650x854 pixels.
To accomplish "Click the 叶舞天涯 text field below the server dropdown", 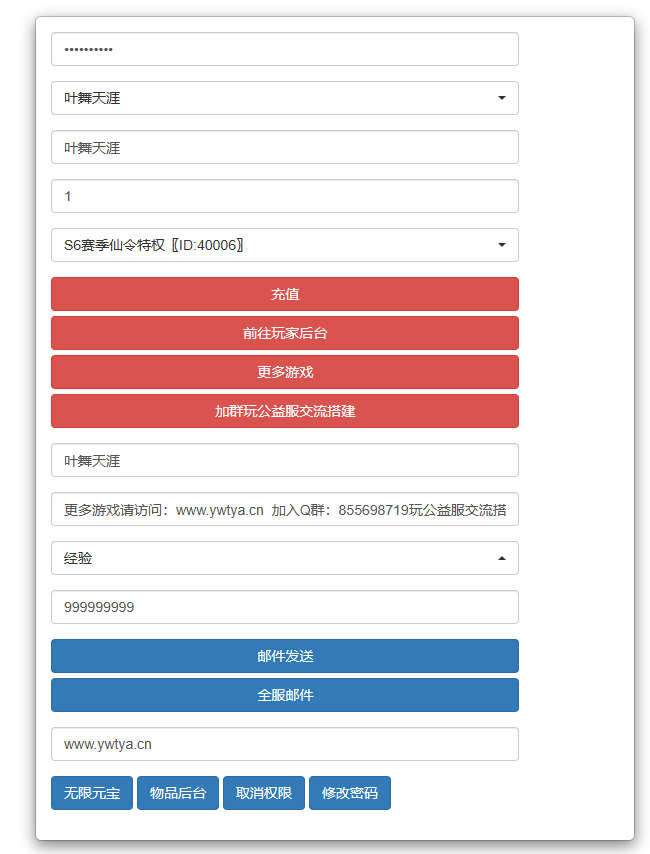I will pyautogui.click(x=284, y=147).
